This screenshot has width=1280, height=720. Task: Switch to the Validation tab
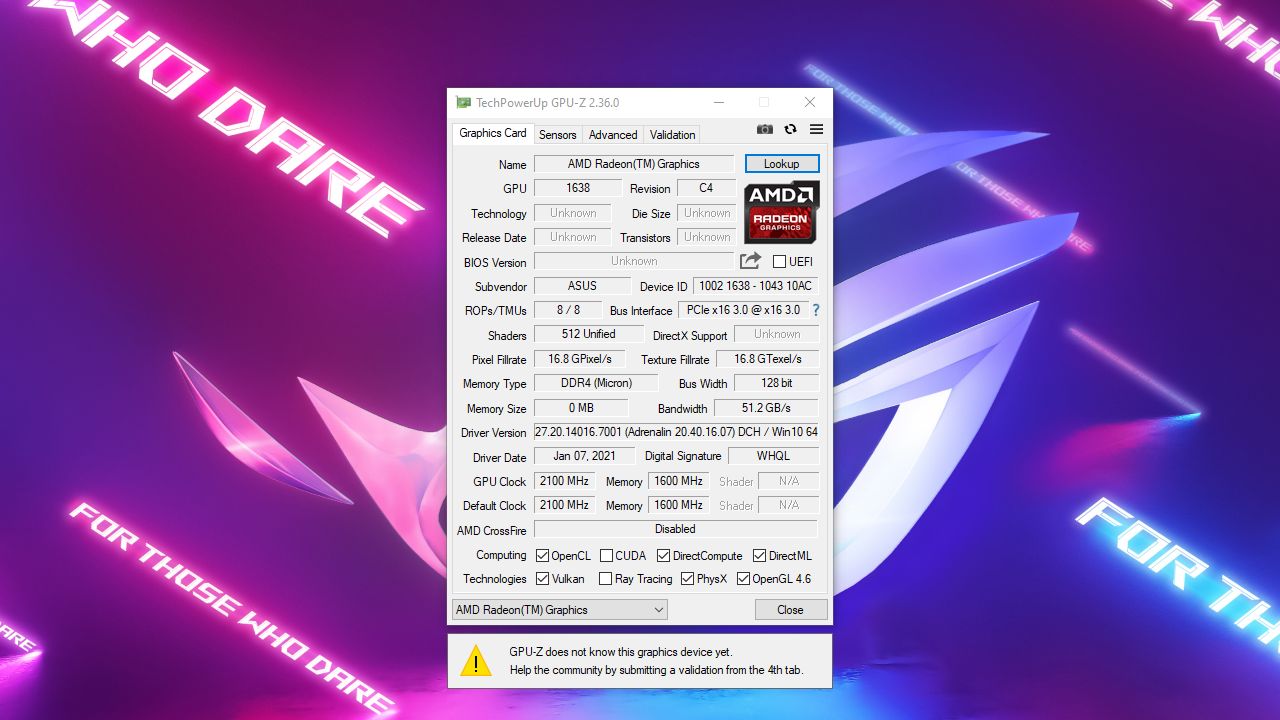tap(671, 134)
